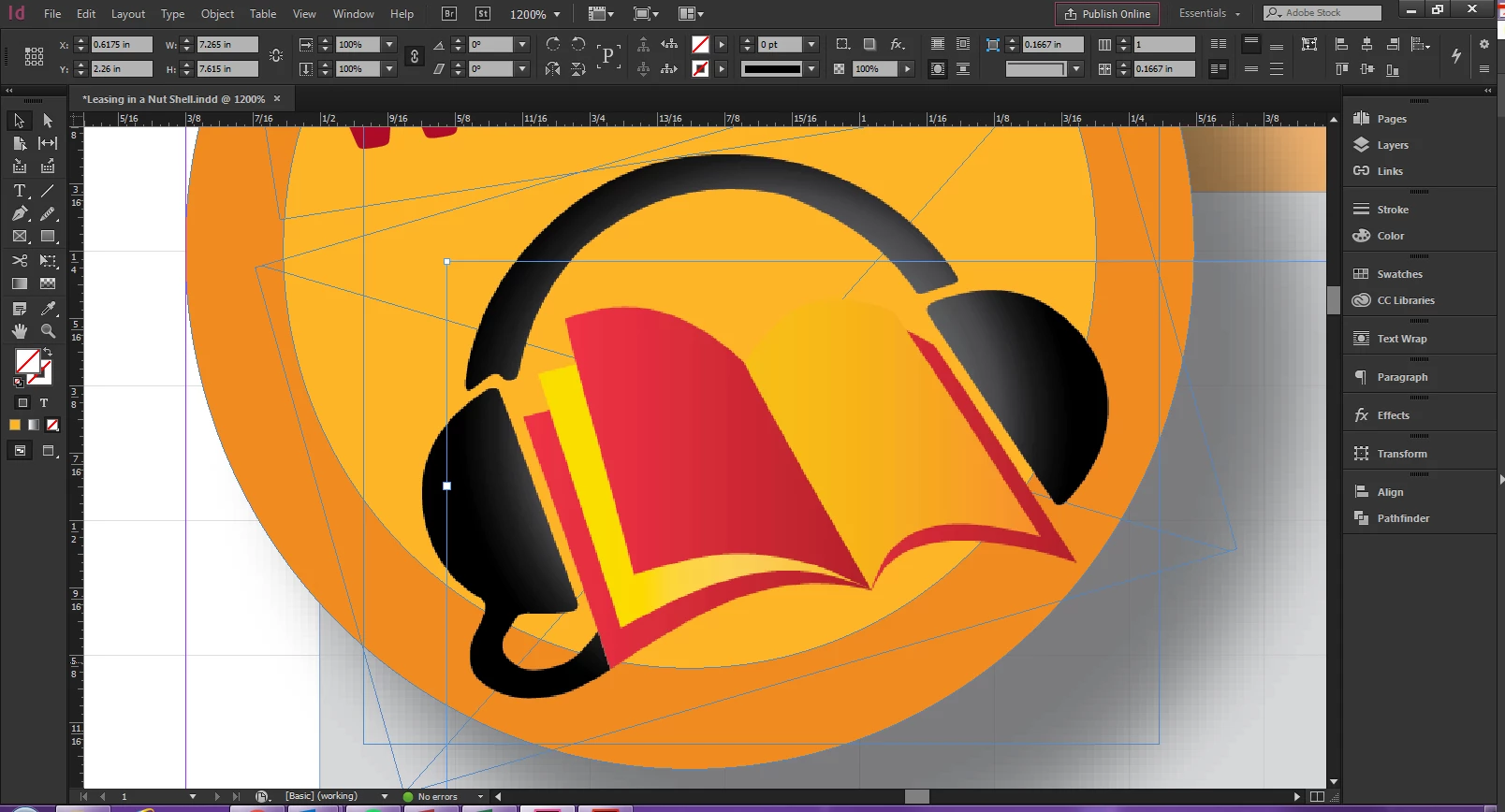Toggle constrain proportions for width and height
The width and height of the screenshot is (1505, 812).
pyautogui.click(x=276, y=56)
